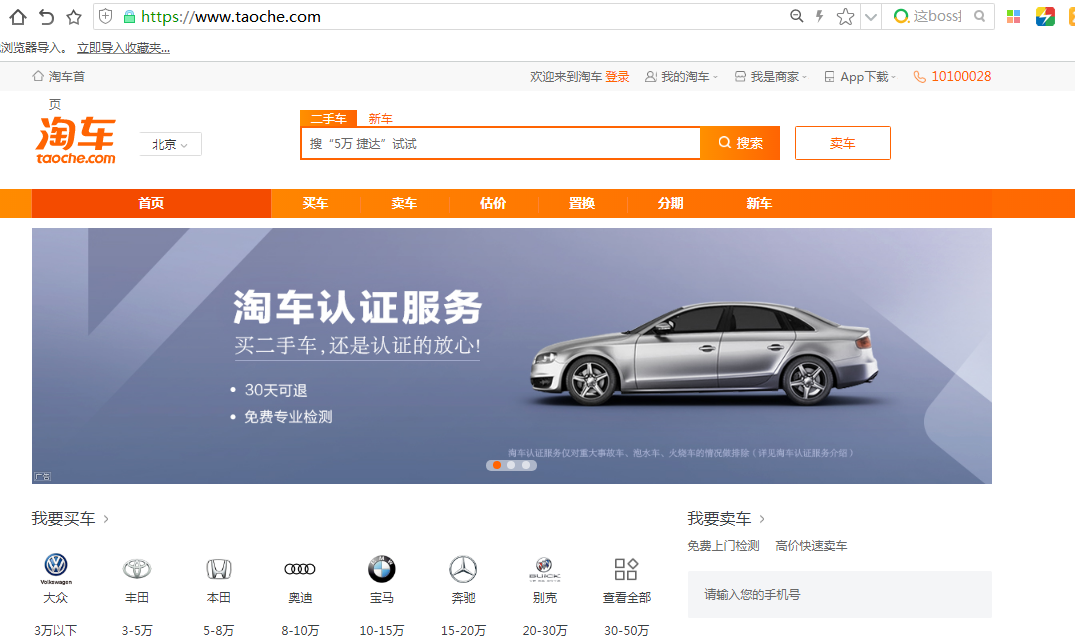The image size is (1075, 636).
Task: Open 买车 in the orange nav bar
Action: pyautogui.click(x=315, y=204)
